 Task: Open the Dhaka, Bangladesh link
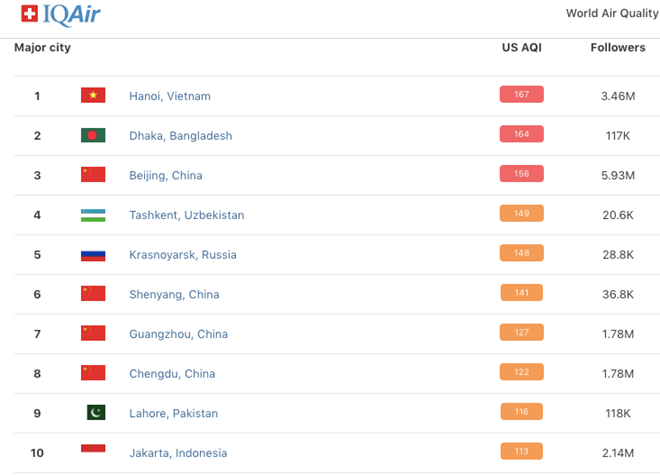pos(180,136)
